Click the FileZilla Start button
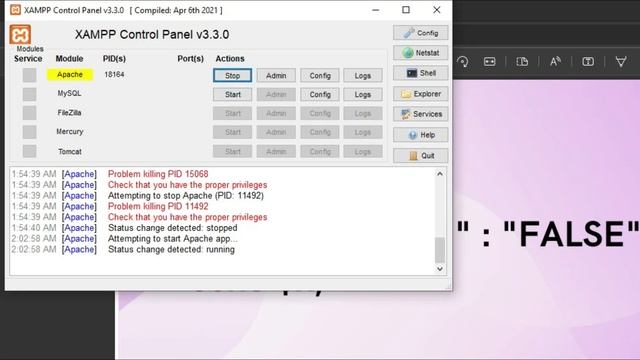 pos(232,113)
